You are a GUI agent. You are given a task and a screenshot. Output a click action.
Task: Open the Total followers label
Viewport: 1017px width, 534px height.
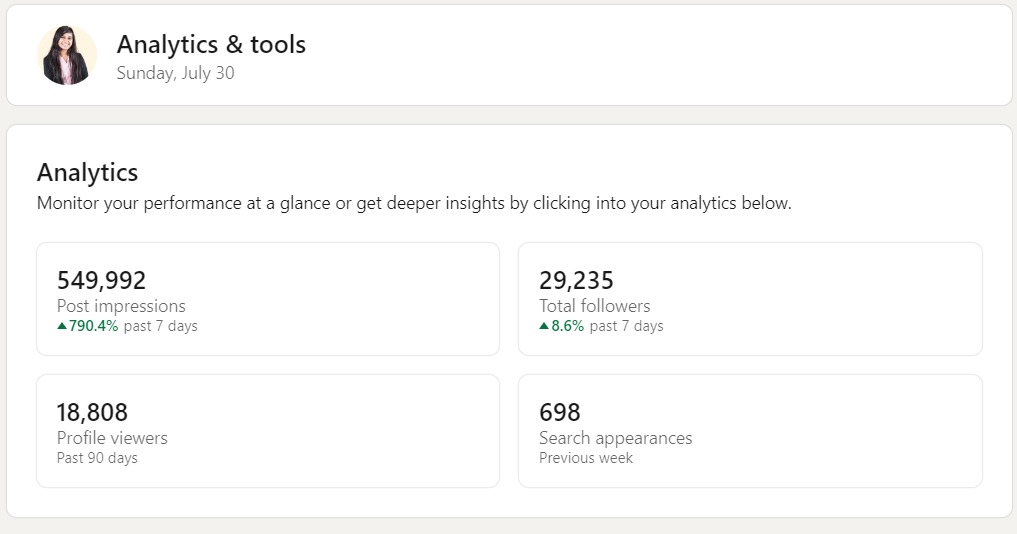[594, 306]
